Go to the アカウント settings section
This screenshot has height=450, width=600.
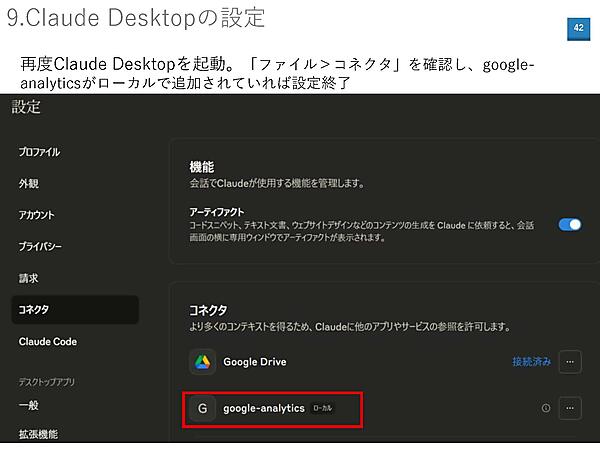tap(37, 215)
